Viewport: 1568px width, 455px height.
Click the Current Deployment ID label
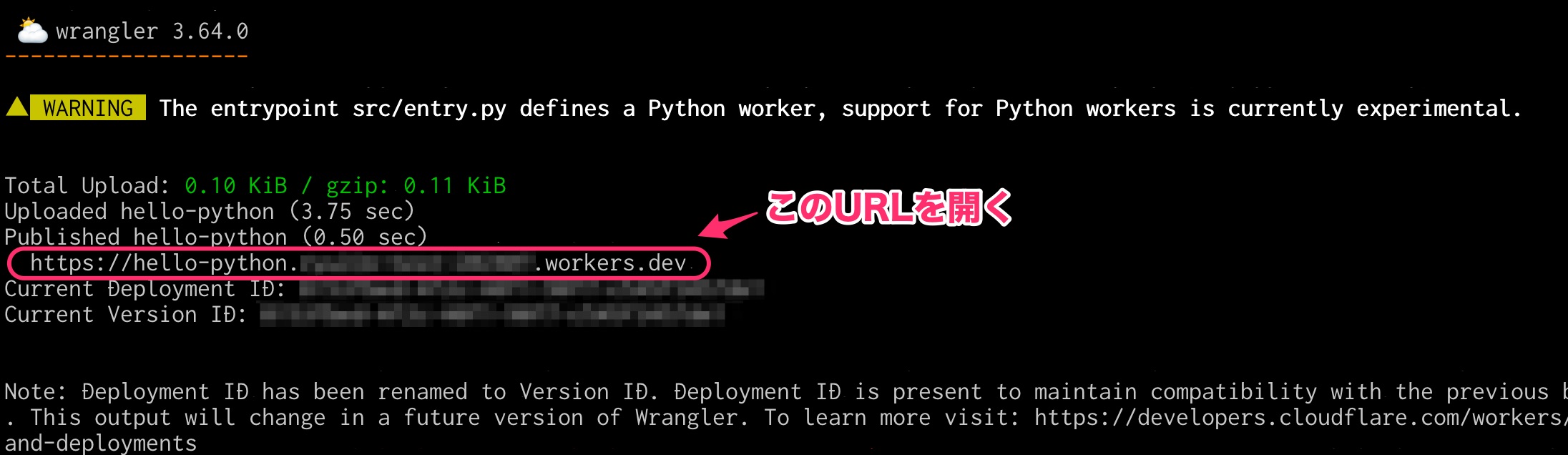(x=145, y=289)
